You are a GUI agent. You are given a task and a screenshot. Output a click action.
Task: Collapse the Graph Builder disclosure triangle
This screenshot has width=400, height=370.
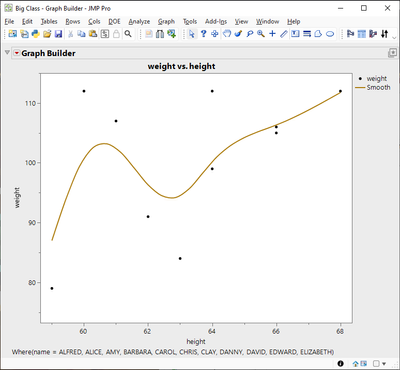(7, 53)
